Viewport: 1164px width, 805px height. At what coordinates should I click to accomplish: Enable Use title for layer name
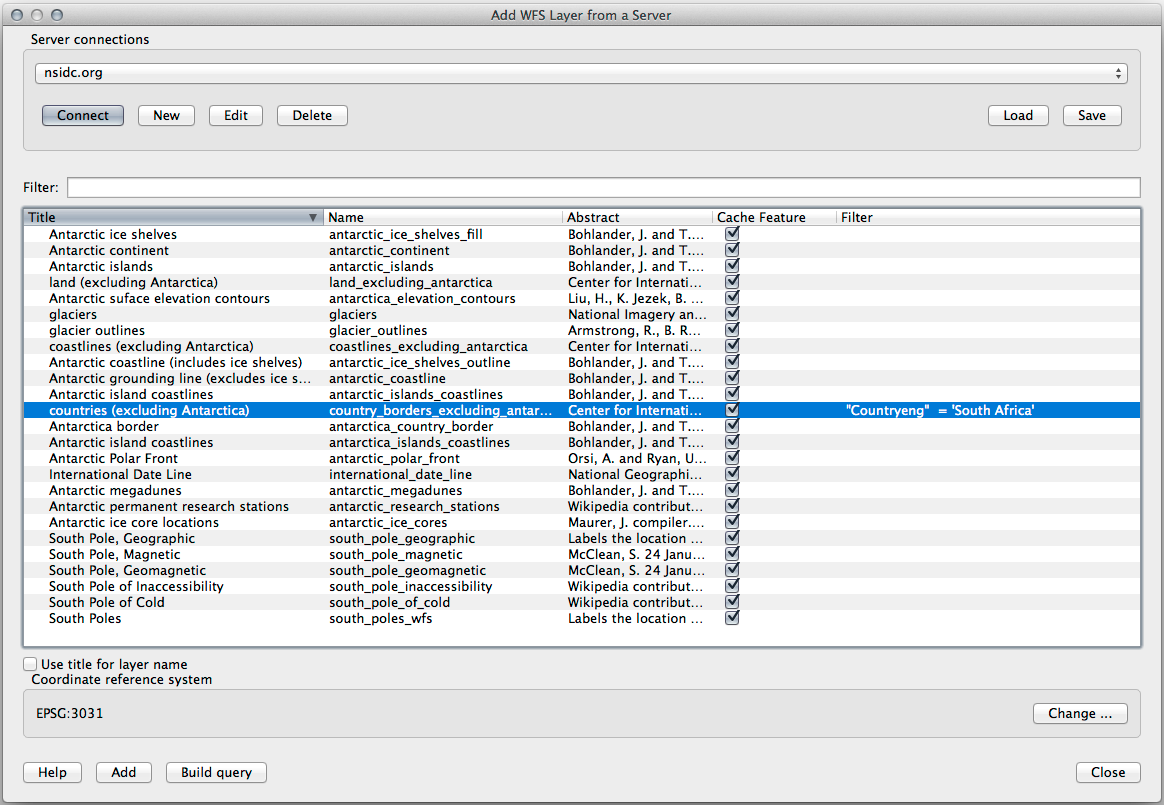click(x=31, y=664)
